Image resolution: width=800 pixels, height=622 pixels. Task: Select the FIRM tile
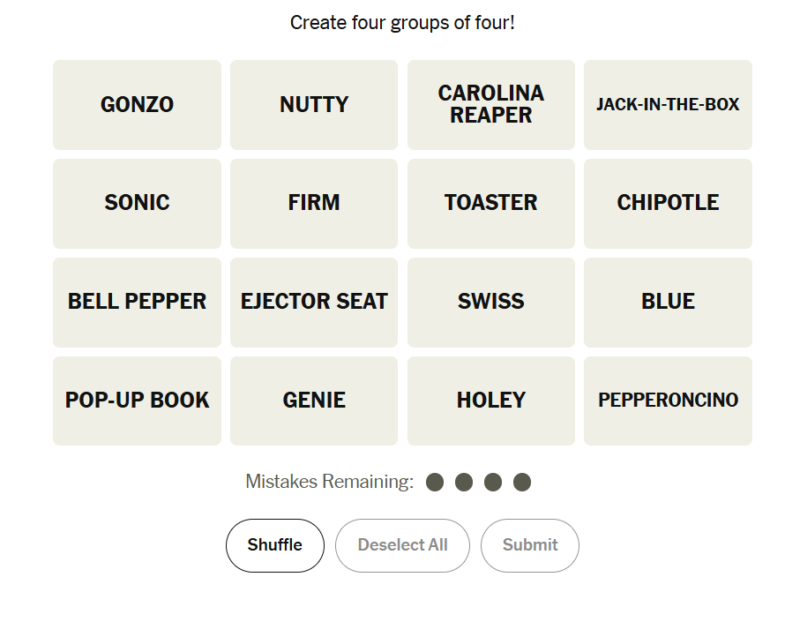tap(314, 203)
